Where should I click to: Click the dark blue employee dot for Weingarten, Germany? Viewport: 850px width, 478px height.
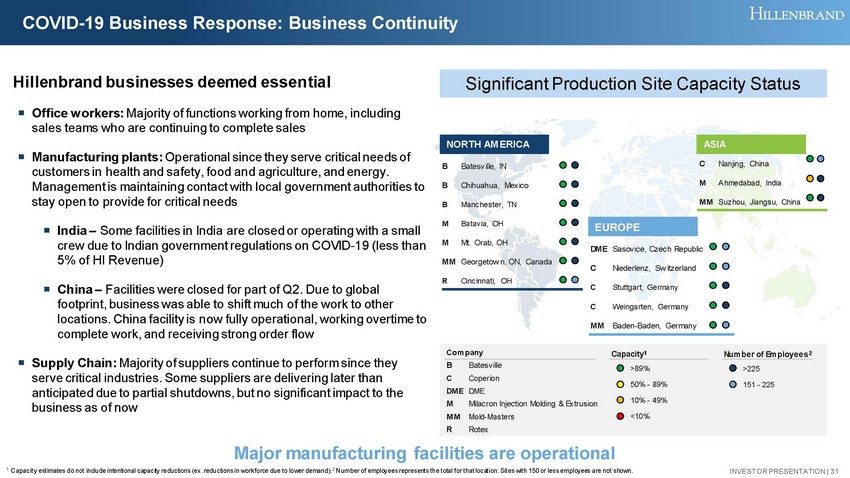[725, 305]
